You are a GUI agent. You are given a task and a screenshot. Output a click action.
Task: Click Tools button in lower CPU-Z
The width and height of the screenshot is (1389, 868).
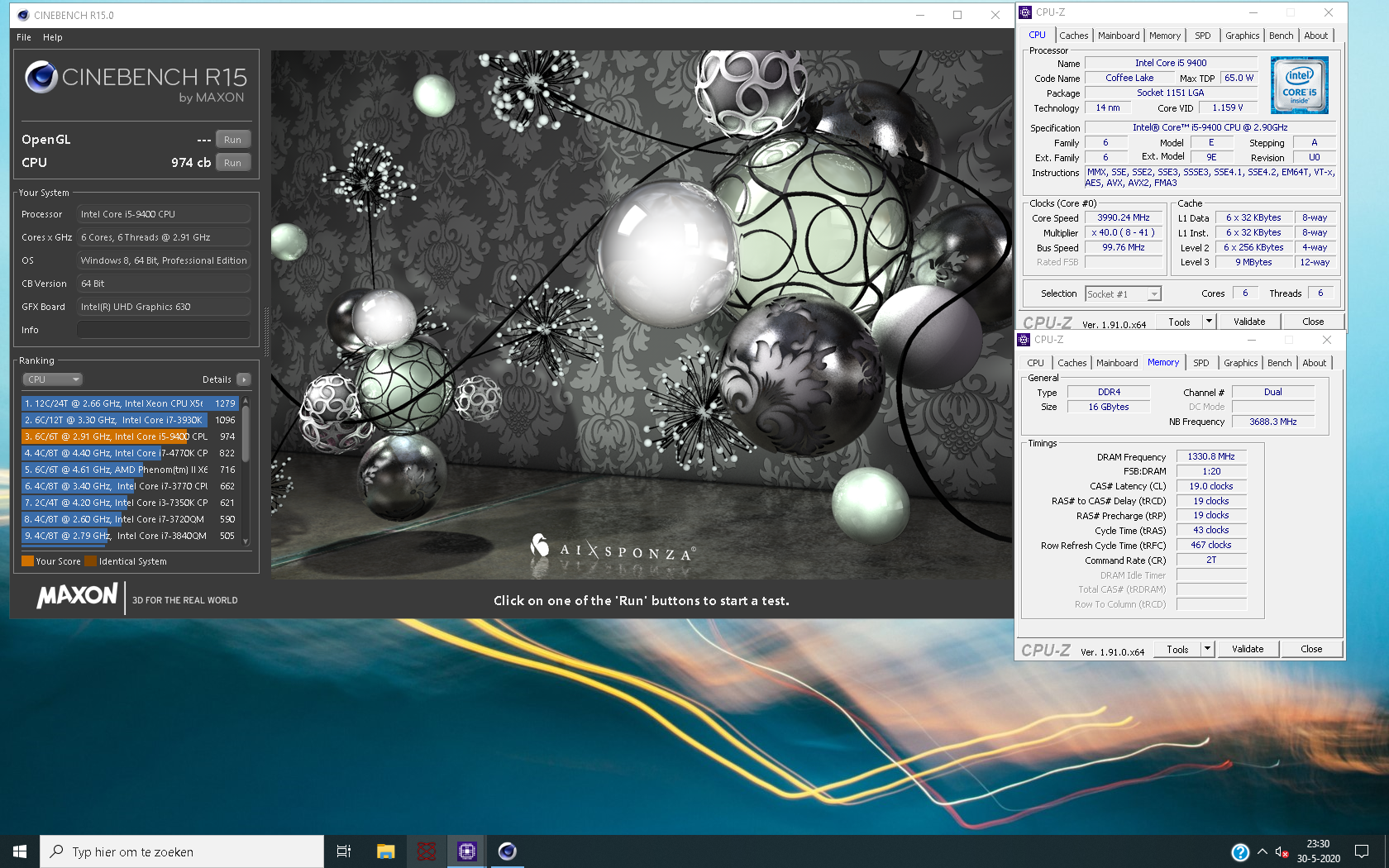point(1177,649)
